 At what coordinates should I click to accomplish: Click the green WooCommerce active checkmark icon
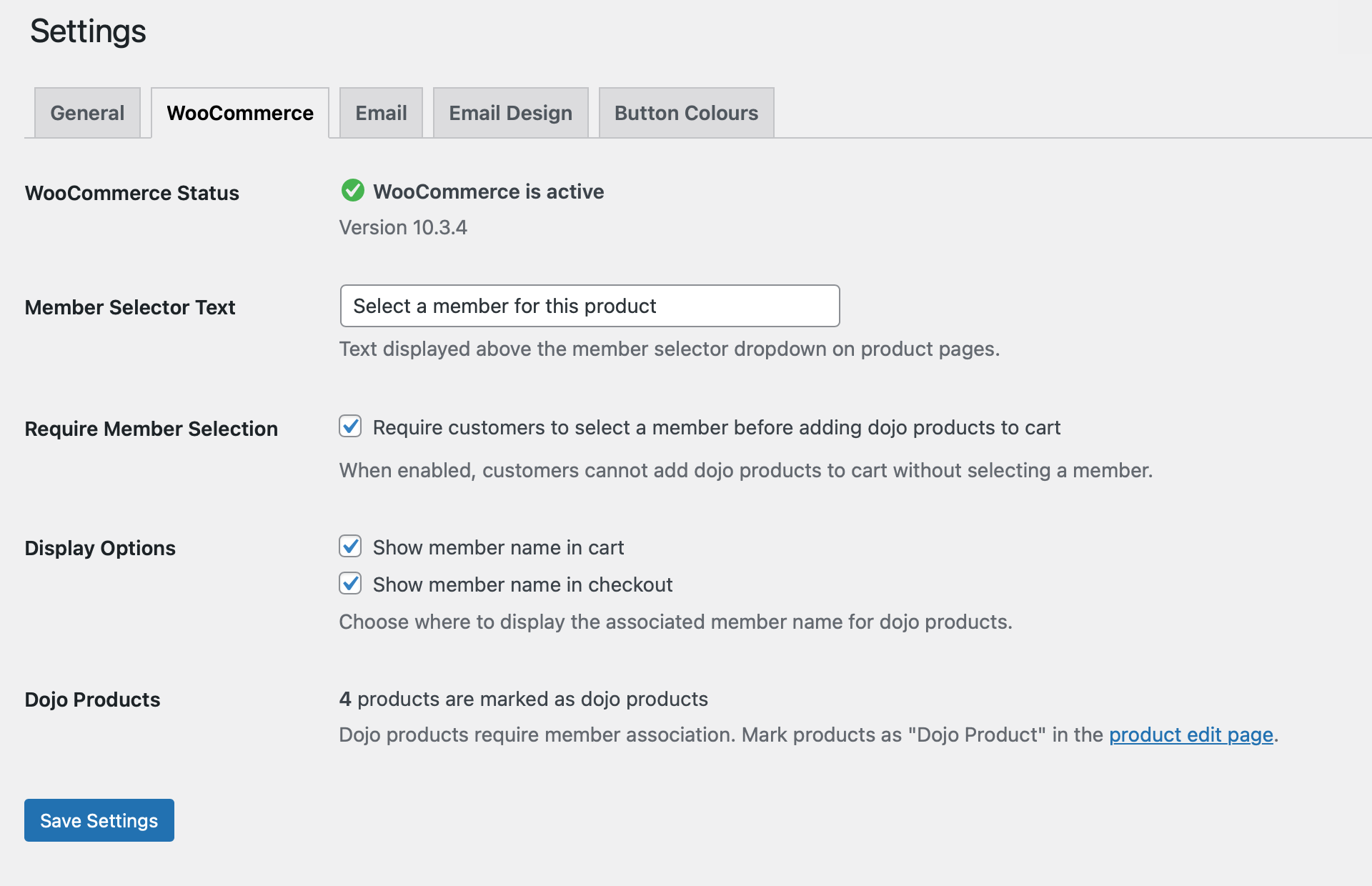pyautogui.click(x=353, y=191)
